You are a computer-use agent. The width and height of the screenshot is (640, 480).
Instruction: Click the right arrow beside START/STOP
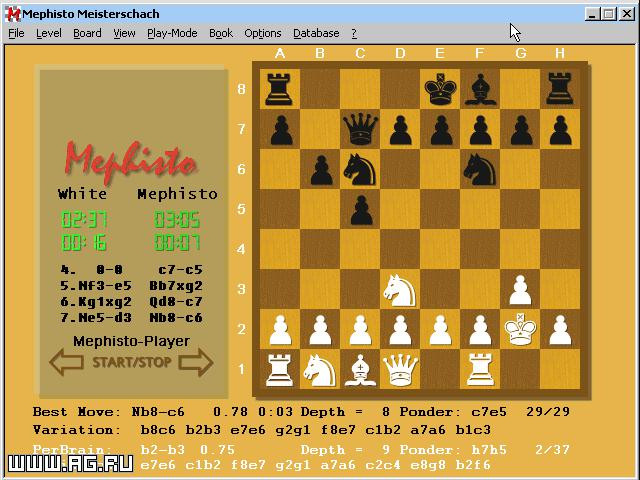[x=196, y=362]
